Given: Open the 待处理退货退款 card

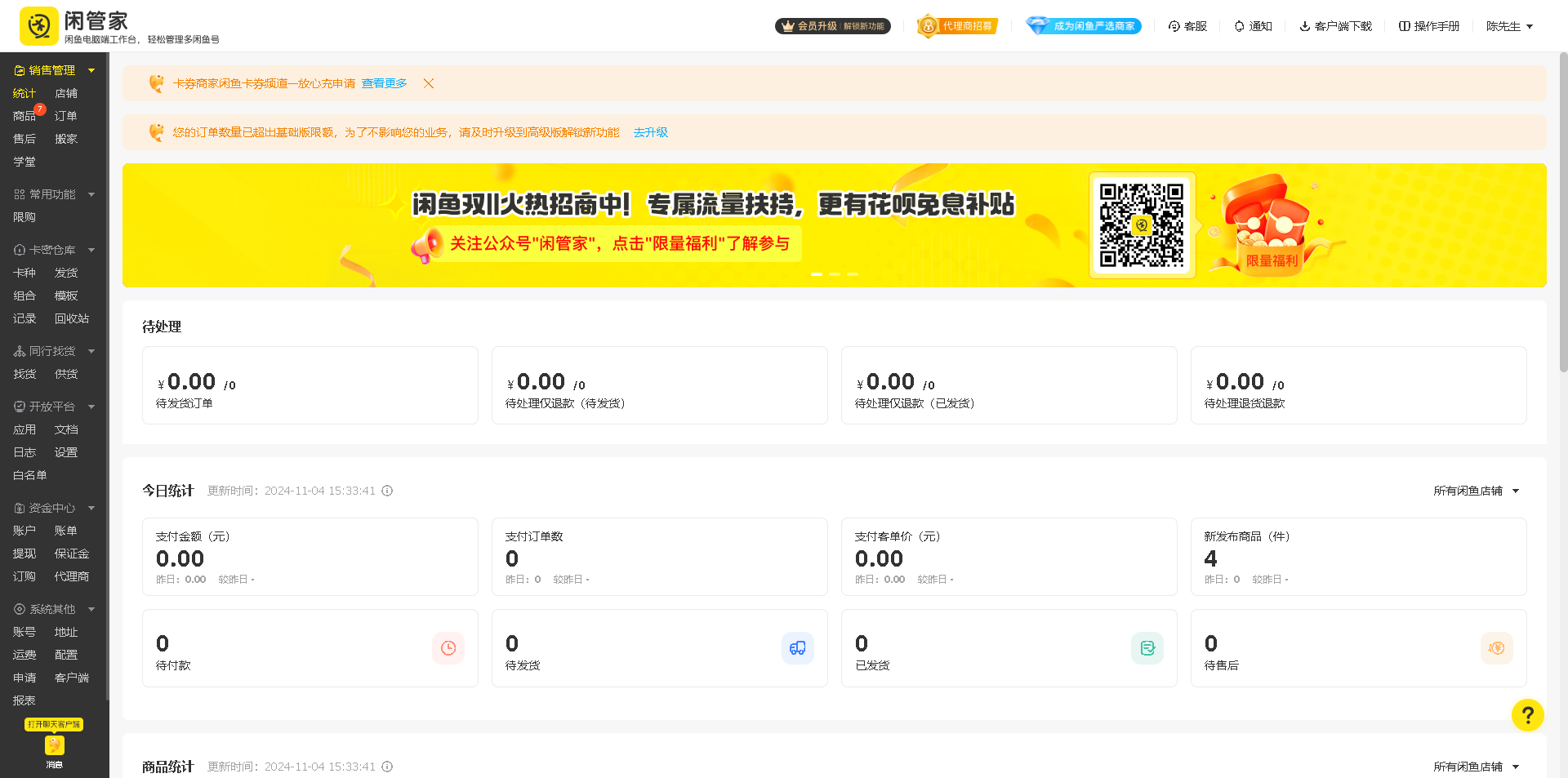Looking at the screenshot, I should coord(1359,385).
